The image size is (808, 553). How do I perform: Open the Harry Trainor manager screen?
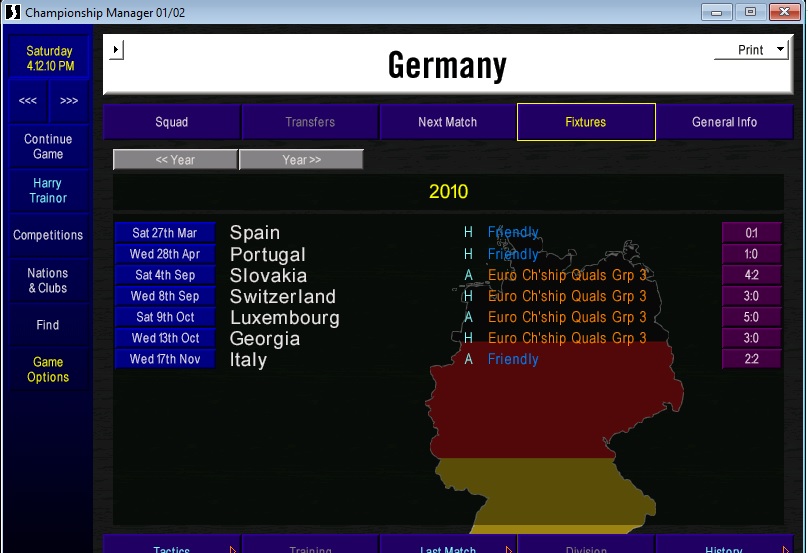point(48,191)
